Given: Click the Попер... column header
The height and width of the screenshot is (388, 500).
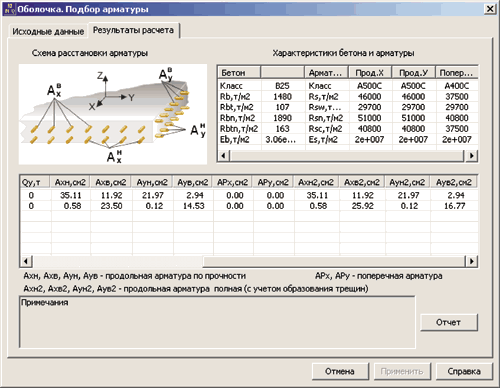Looking at the screenshot, I should (457, 72).
